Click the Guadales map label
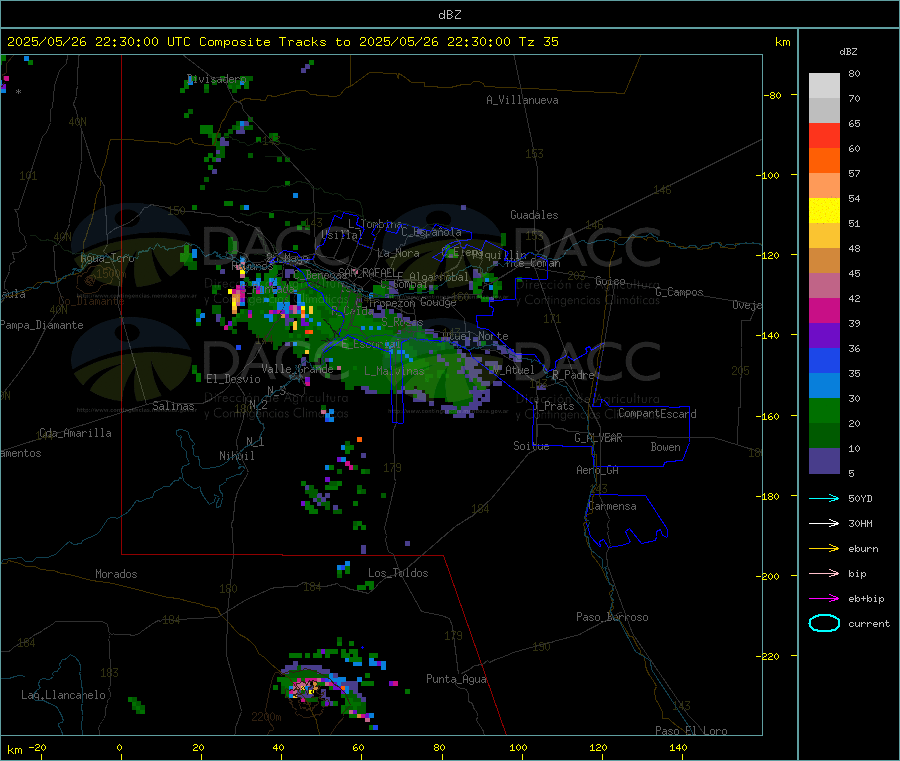 click(x=534, y=215)
